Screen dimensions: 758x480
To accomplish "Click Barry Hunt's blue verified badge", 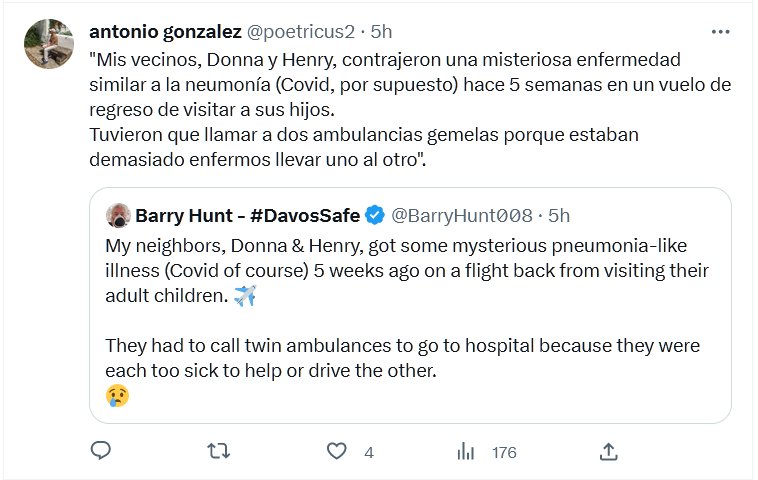I will pyautogui.click(x=375, y=215).
